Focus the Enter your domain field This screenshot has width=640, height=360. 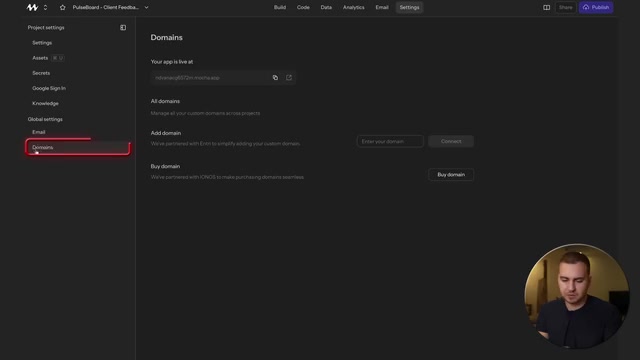point(390,141)
